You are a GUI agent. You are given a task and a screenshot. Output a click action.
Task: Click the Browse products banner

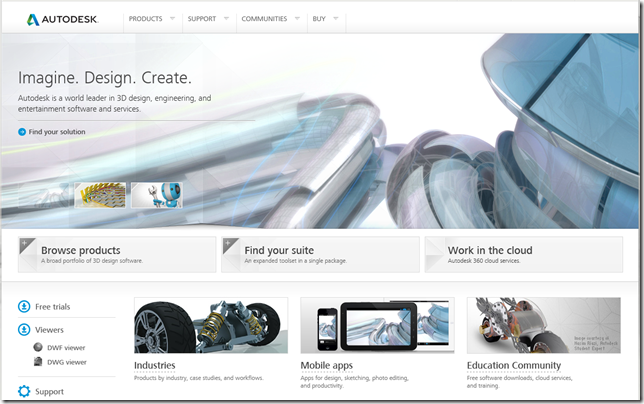(117, 254)
